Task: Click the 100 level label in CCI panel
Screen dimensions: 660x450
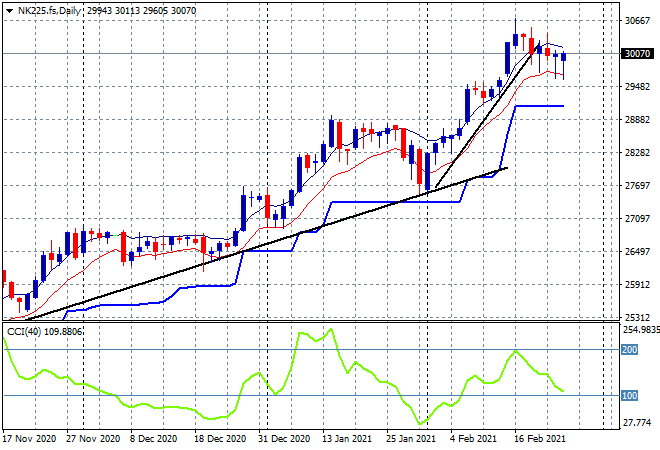Action: click(x=630, y=395)
